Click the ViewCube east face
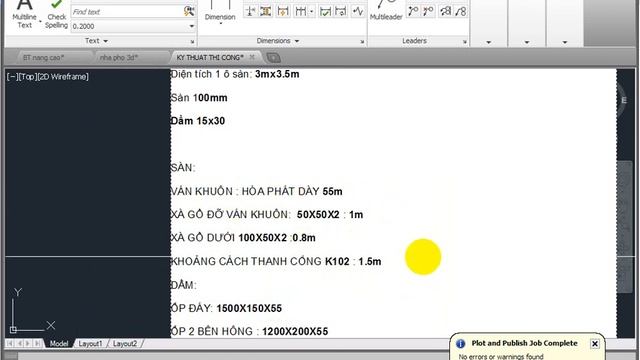 pos(624,100)
